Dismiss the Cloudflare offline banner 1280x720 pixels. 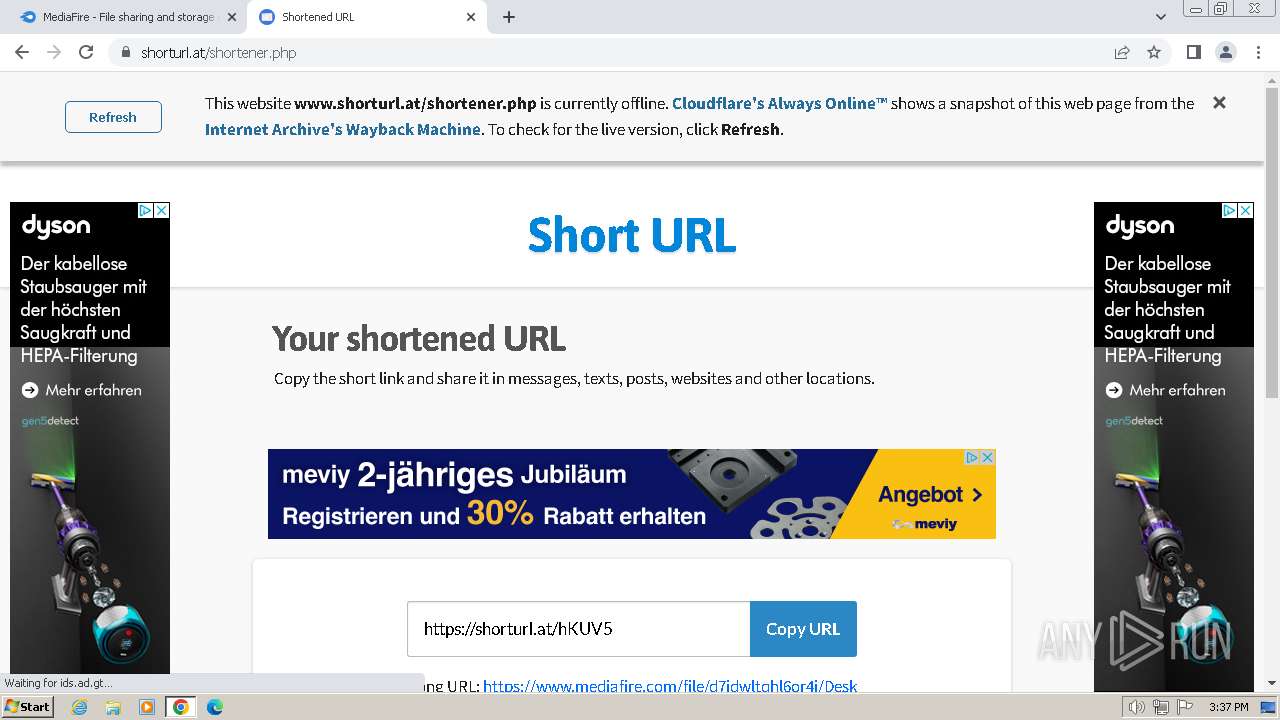pos(1219,103)
